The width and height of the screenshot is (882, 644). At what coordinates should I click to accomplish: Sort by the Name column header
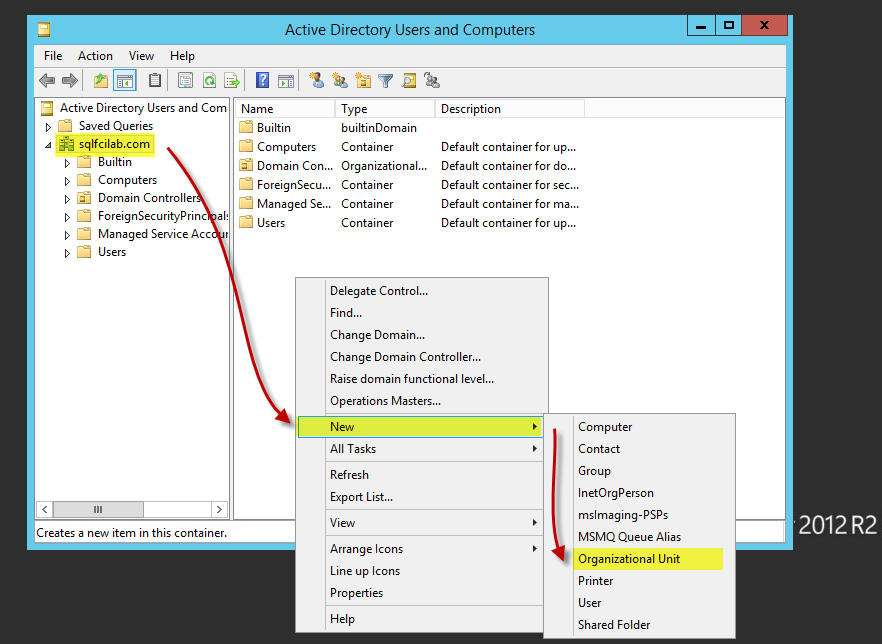pyautogui.click(x=285, y=109)
